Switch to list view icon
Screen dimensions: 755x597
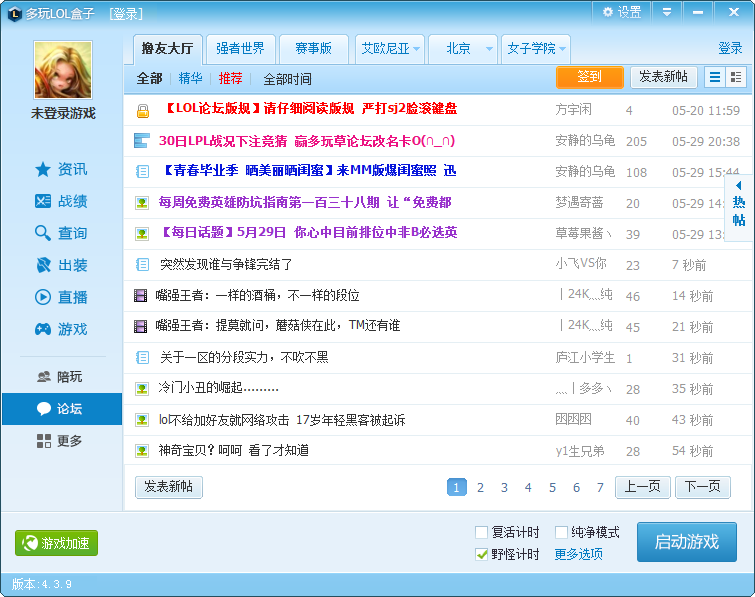coord(715,77)
